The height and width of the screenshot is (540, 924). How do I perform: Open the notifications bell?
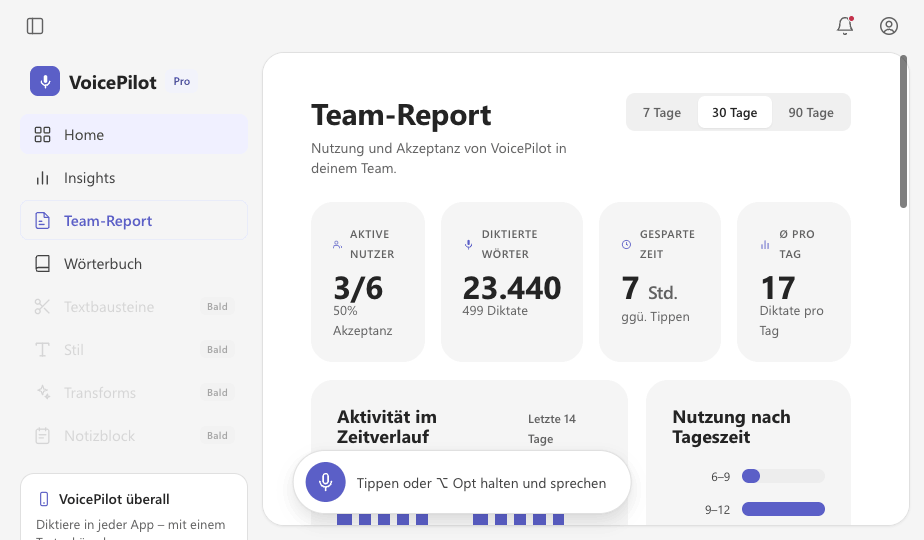coord(845,26)
